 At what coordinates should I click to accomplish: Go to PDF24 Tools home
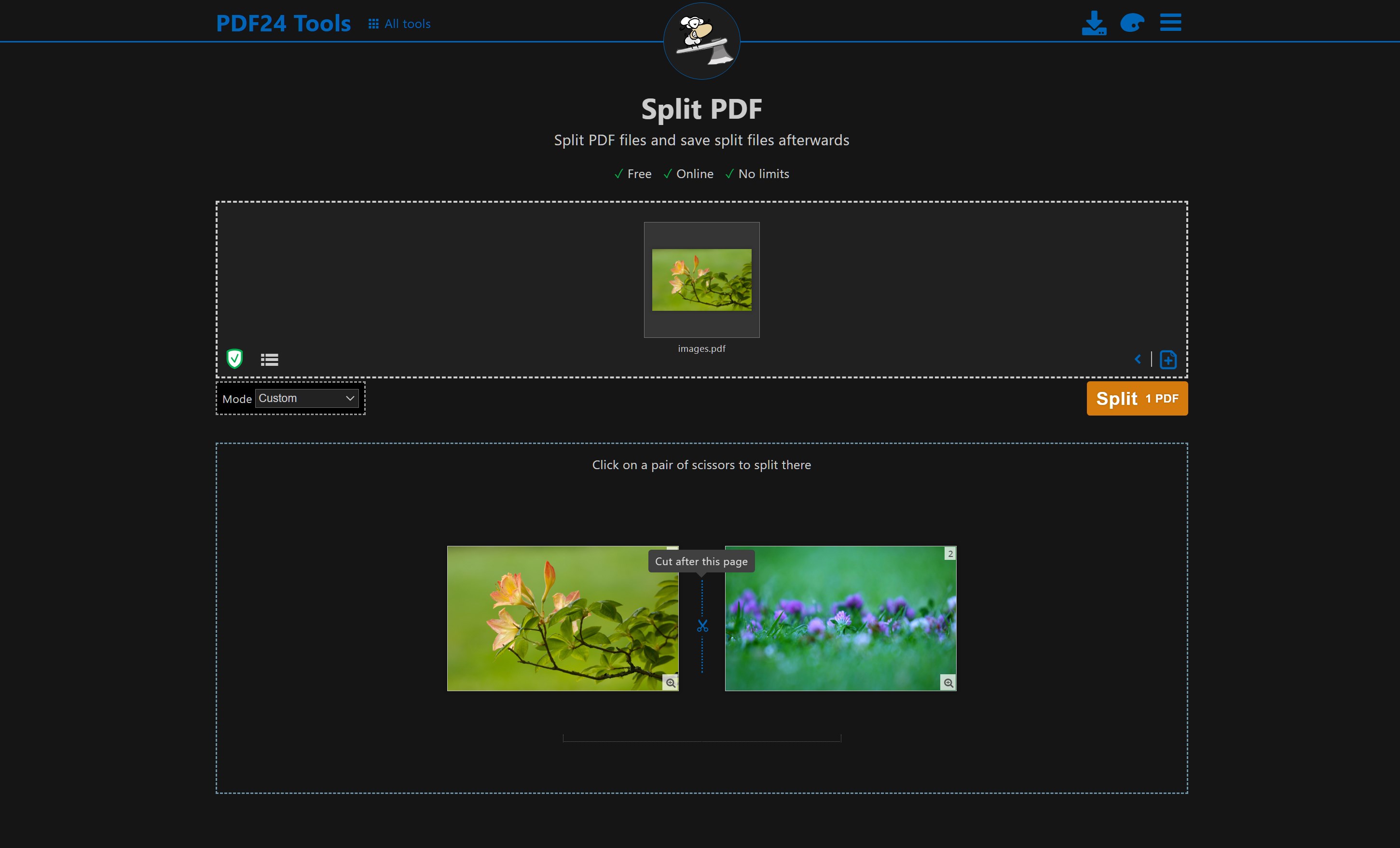pyautogui.click(x=284, y=23)
